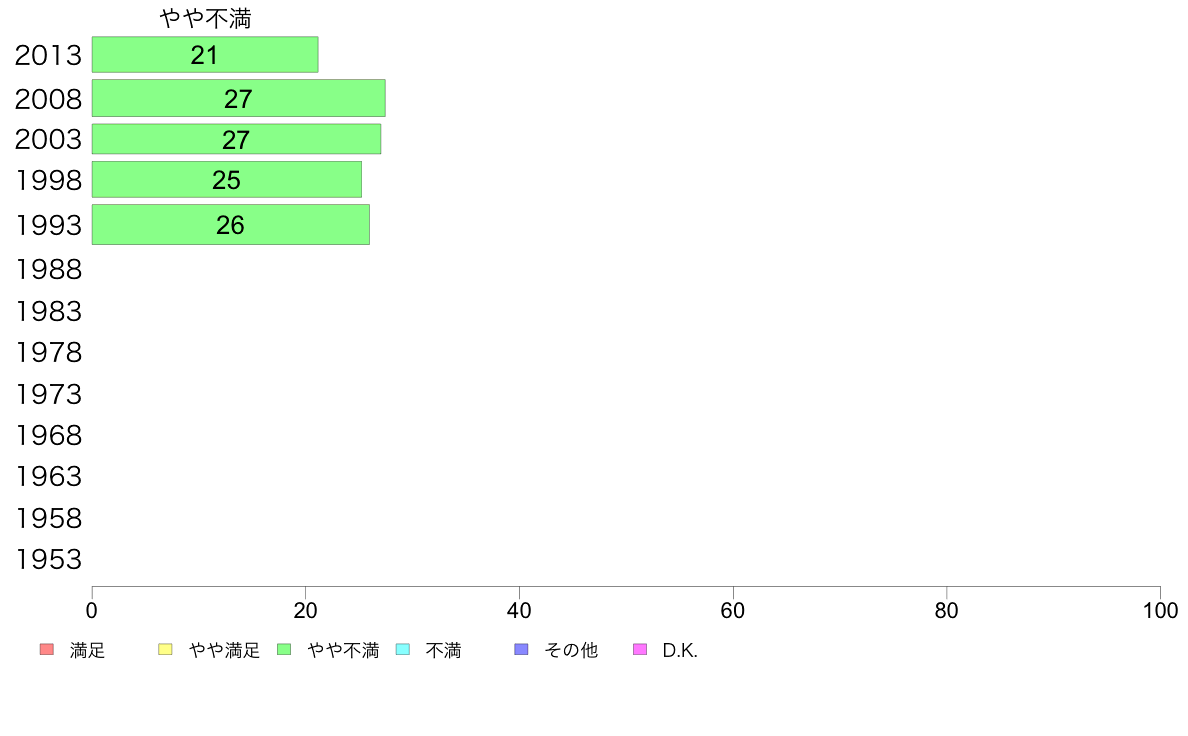Screen dimensions: 1188x736
Task: Click the blue その他 legend swatch
Action: pos(521,650)
